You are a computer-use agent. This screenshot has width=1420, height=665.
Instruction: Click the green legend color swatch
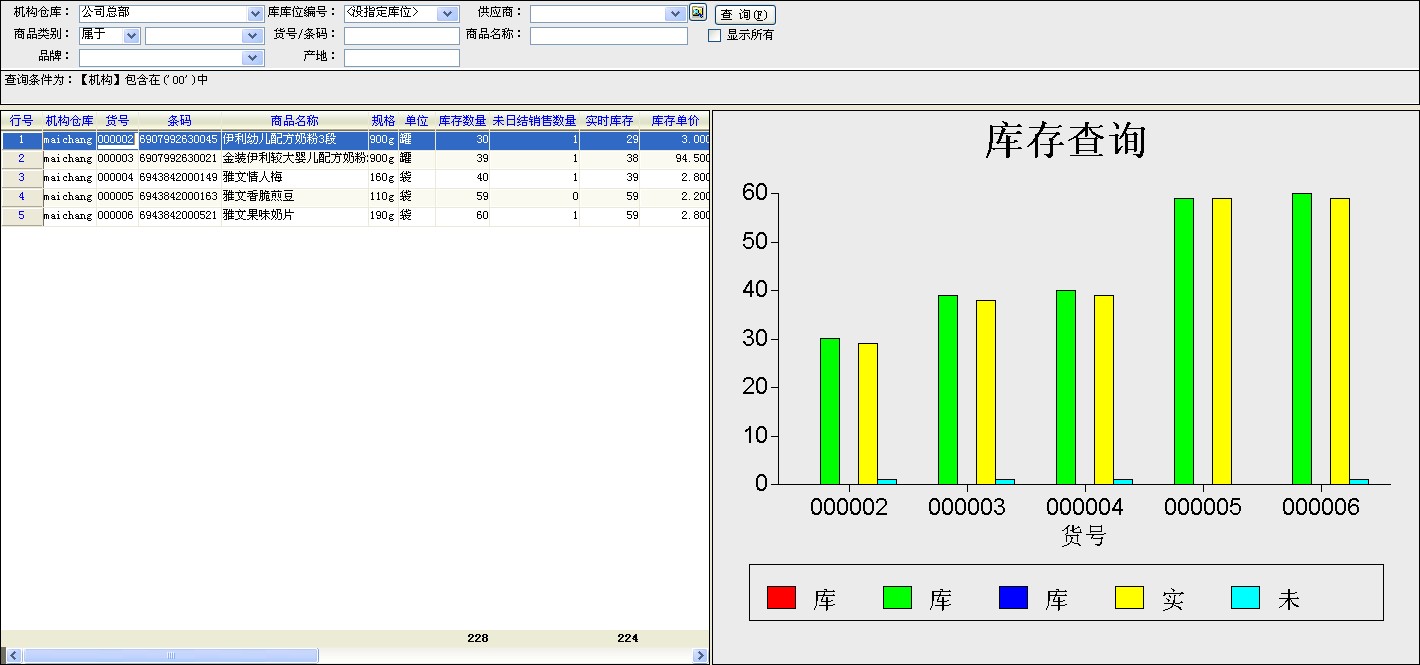[x=897, y=598]
